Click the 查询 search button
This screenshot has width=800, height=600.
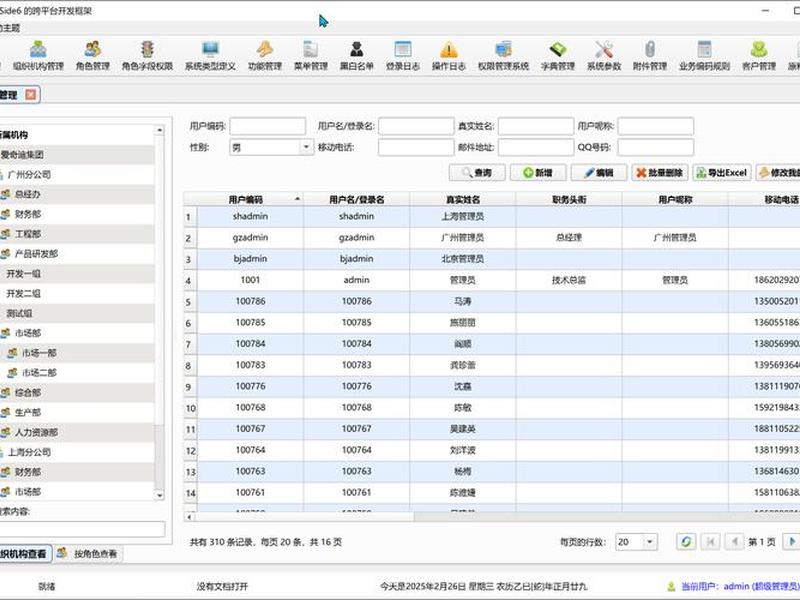pos(477,172)
